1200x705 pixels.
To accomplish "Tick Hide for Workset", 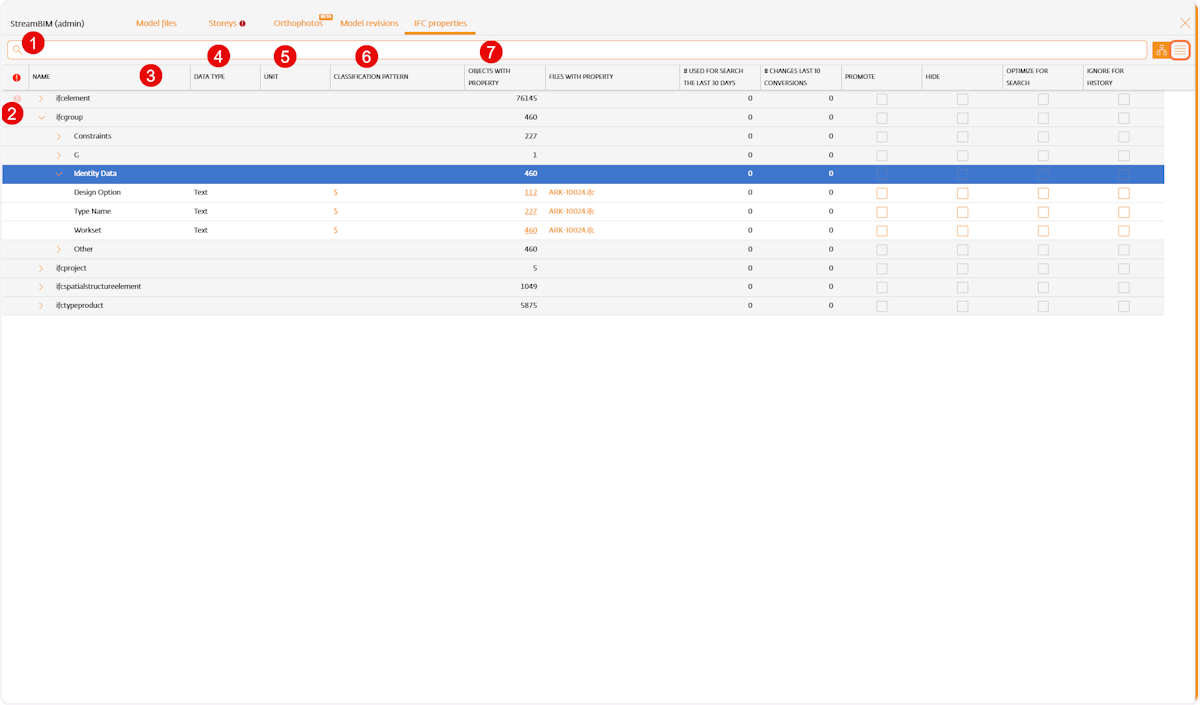I will pyautogui.click(x=962, y=231).
